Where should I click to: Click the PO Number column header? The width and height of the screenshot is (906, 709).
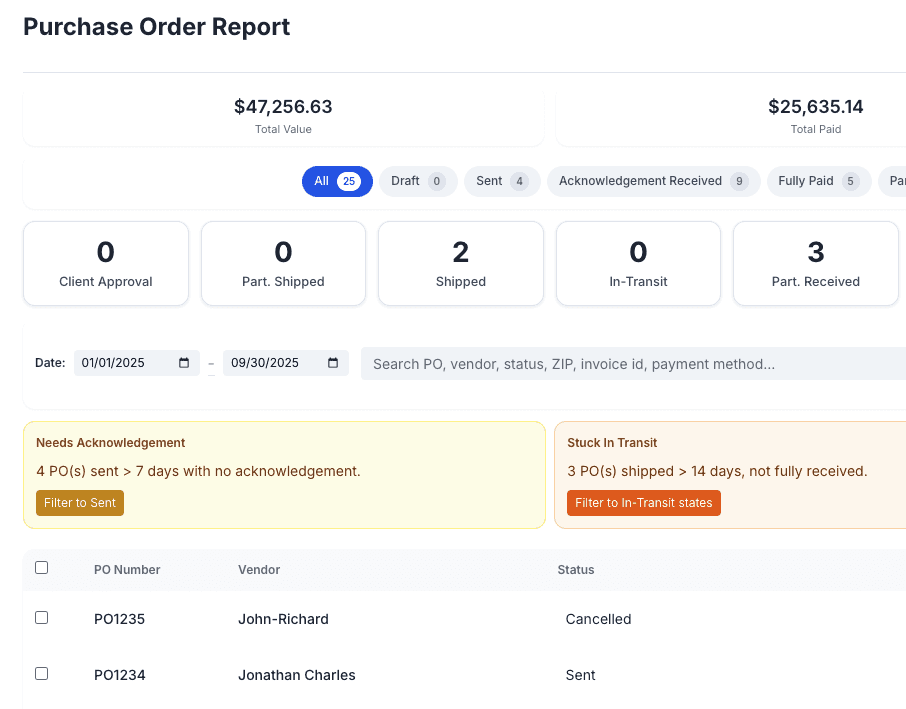127,570
